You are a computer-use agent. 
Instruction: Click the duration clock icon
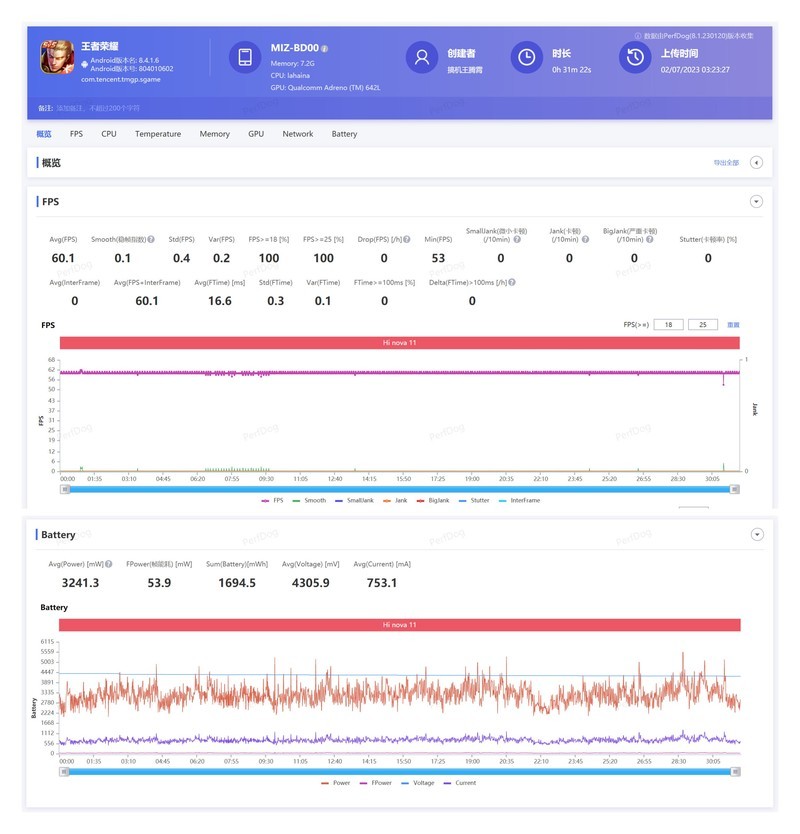[527, 57]
